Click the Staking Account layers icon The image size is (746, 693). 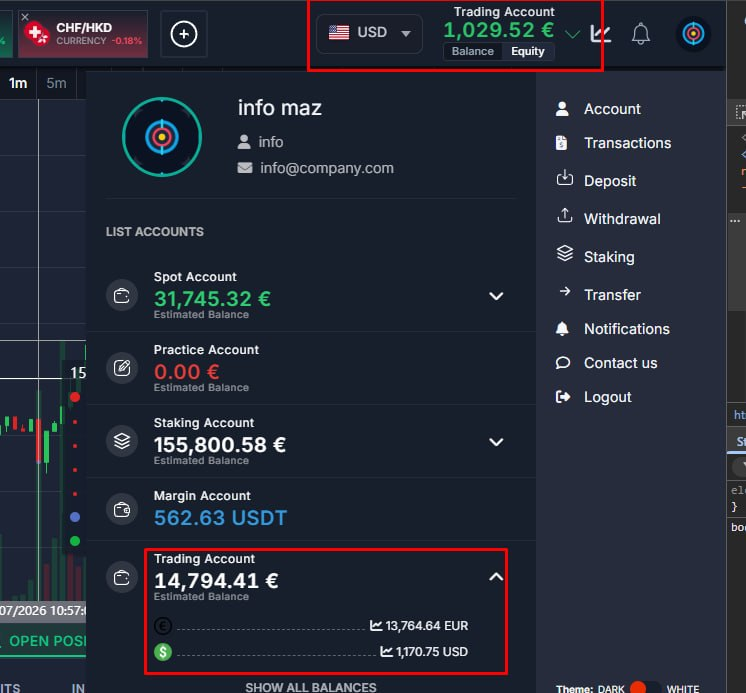pyautogui.click(x=122, y=441)
